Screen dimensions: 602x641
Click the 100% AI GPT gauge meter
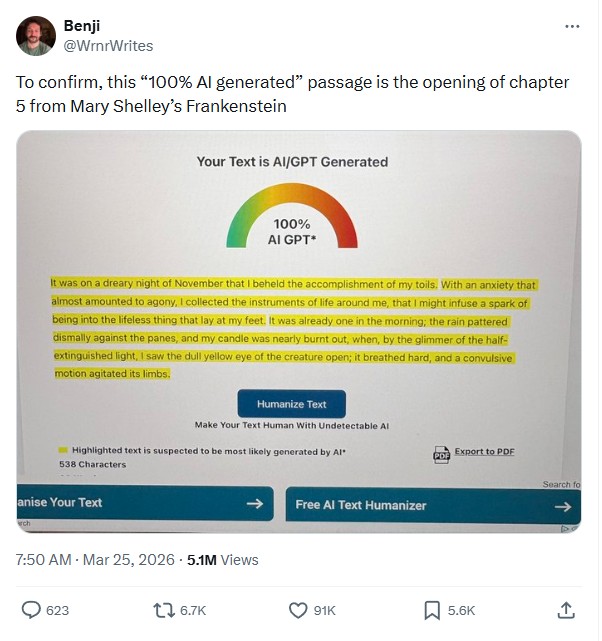[292, 220]
